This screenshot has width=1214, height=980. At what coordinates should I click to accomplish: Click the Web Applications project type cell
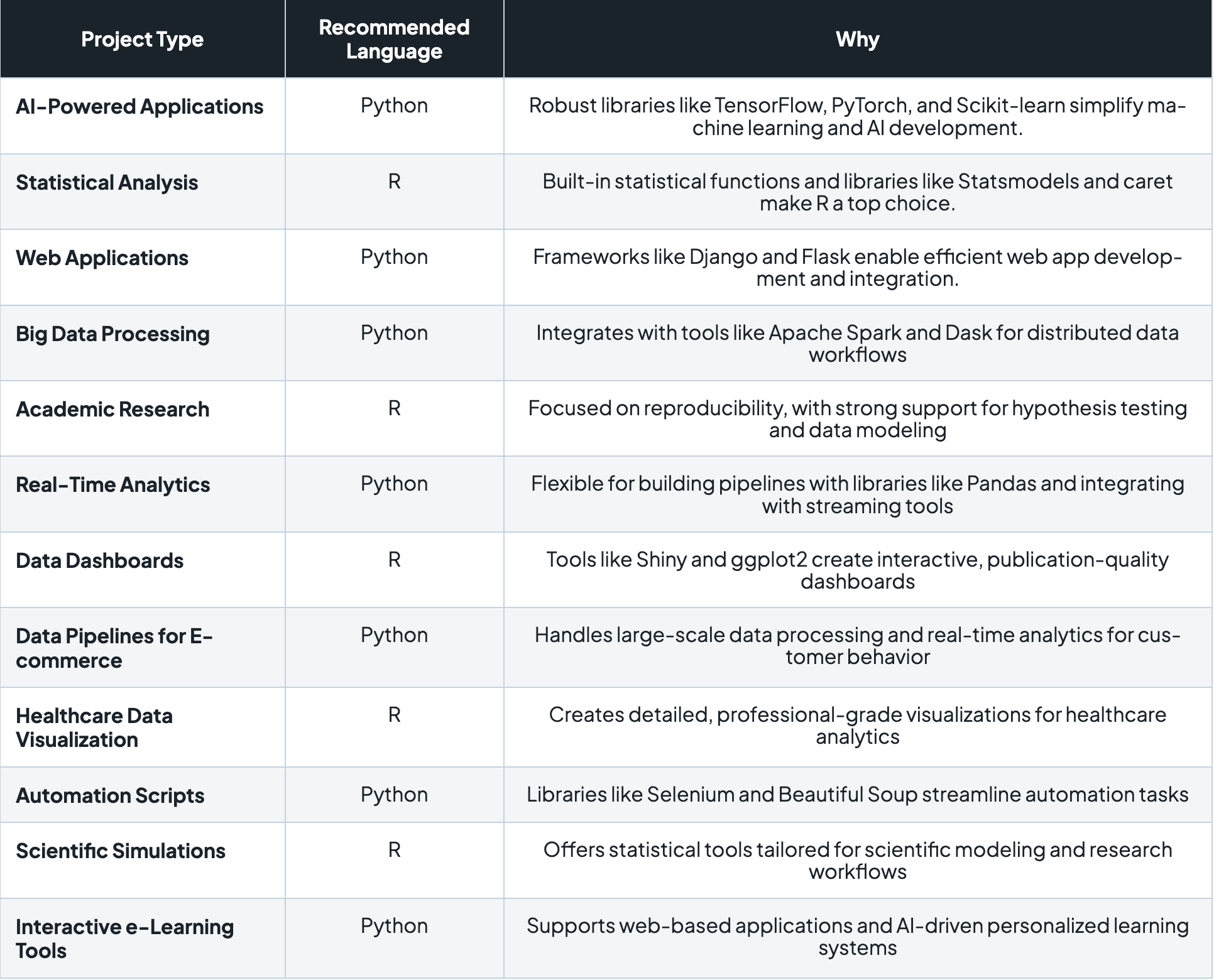102,258
